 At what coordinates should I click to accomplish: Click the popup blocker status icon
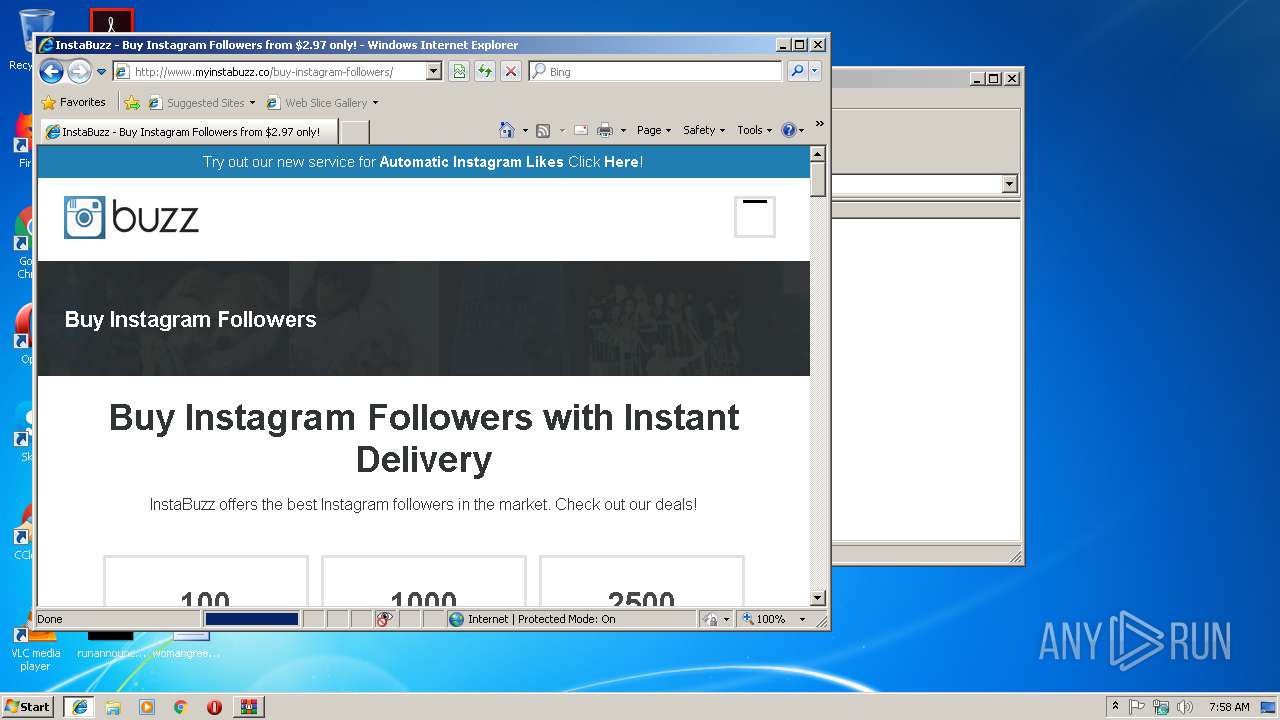[x=385, y=619]
